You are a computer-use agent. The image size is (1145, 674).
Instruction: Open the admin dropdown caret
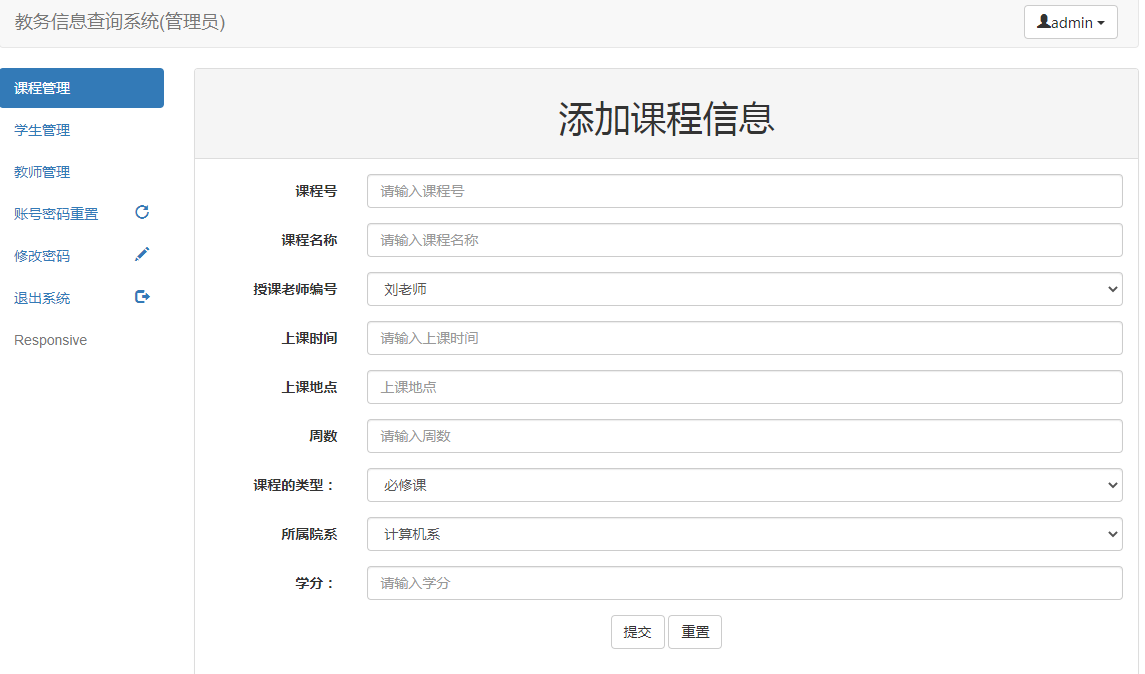[x=1101, y=23]
